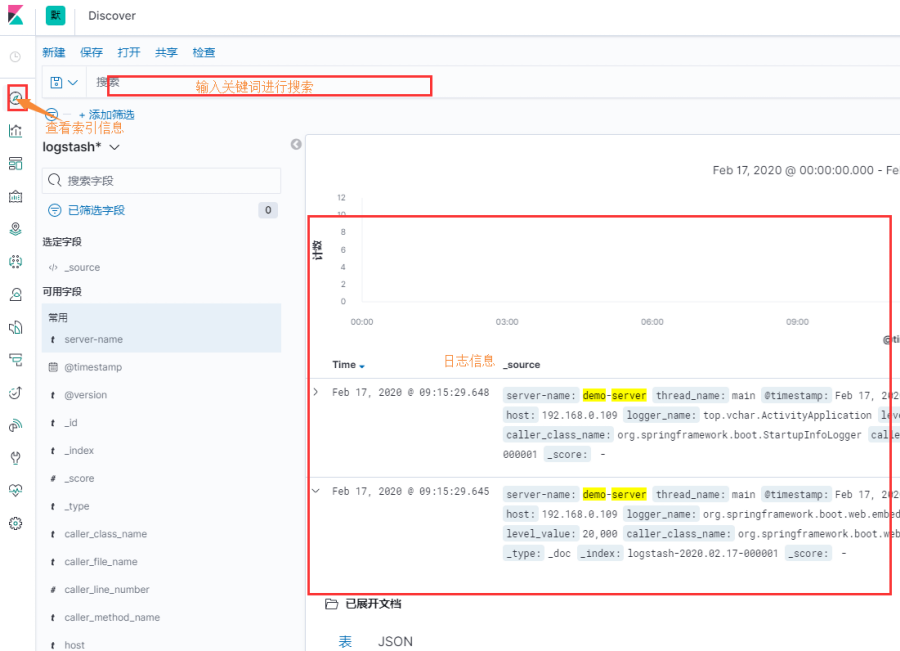Select _index field in list
900x651 pixels.
tap(79, 451)
